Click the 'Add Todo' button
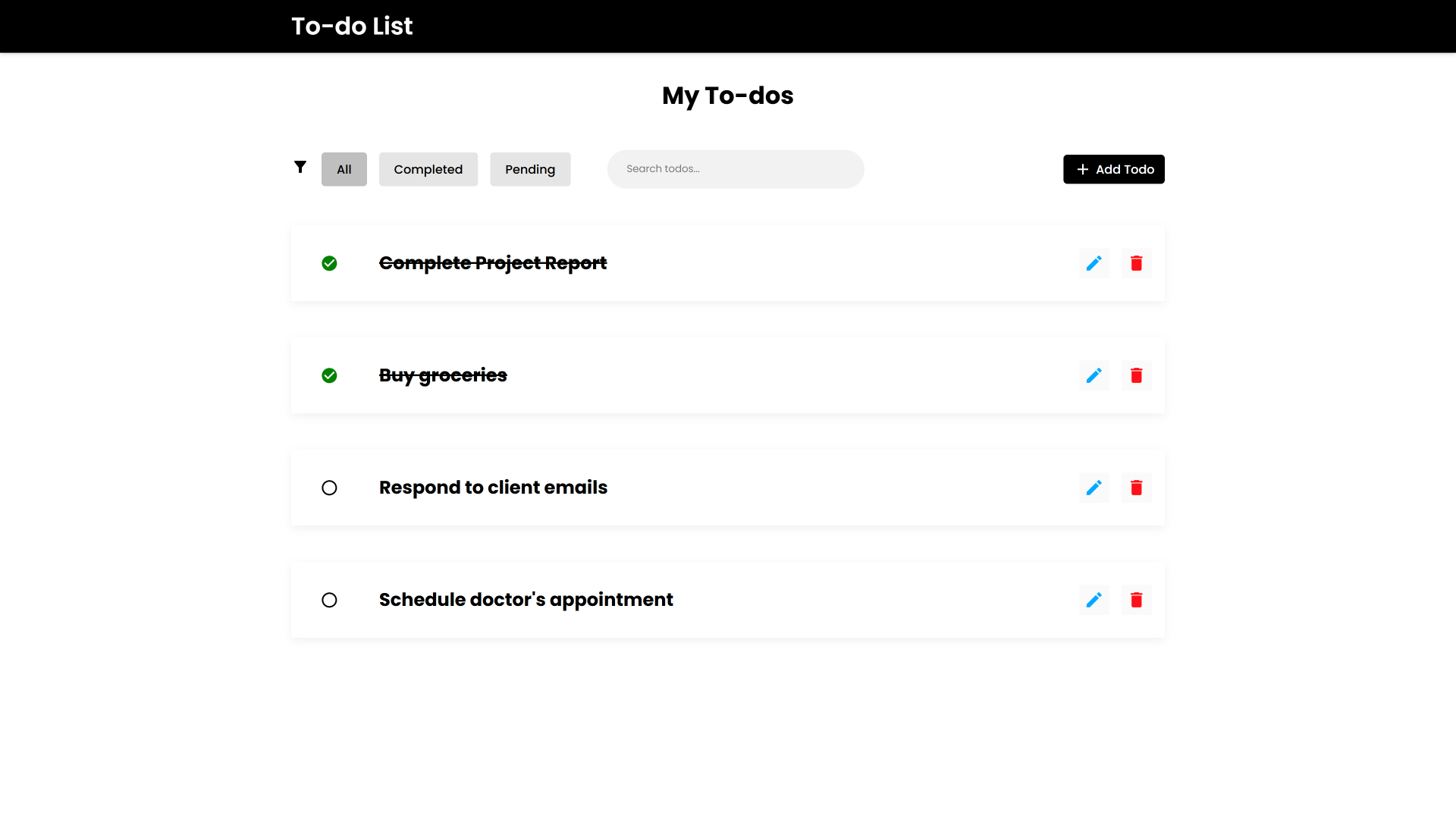The width and height of the screenshot is (1456, 819). 1113,169
